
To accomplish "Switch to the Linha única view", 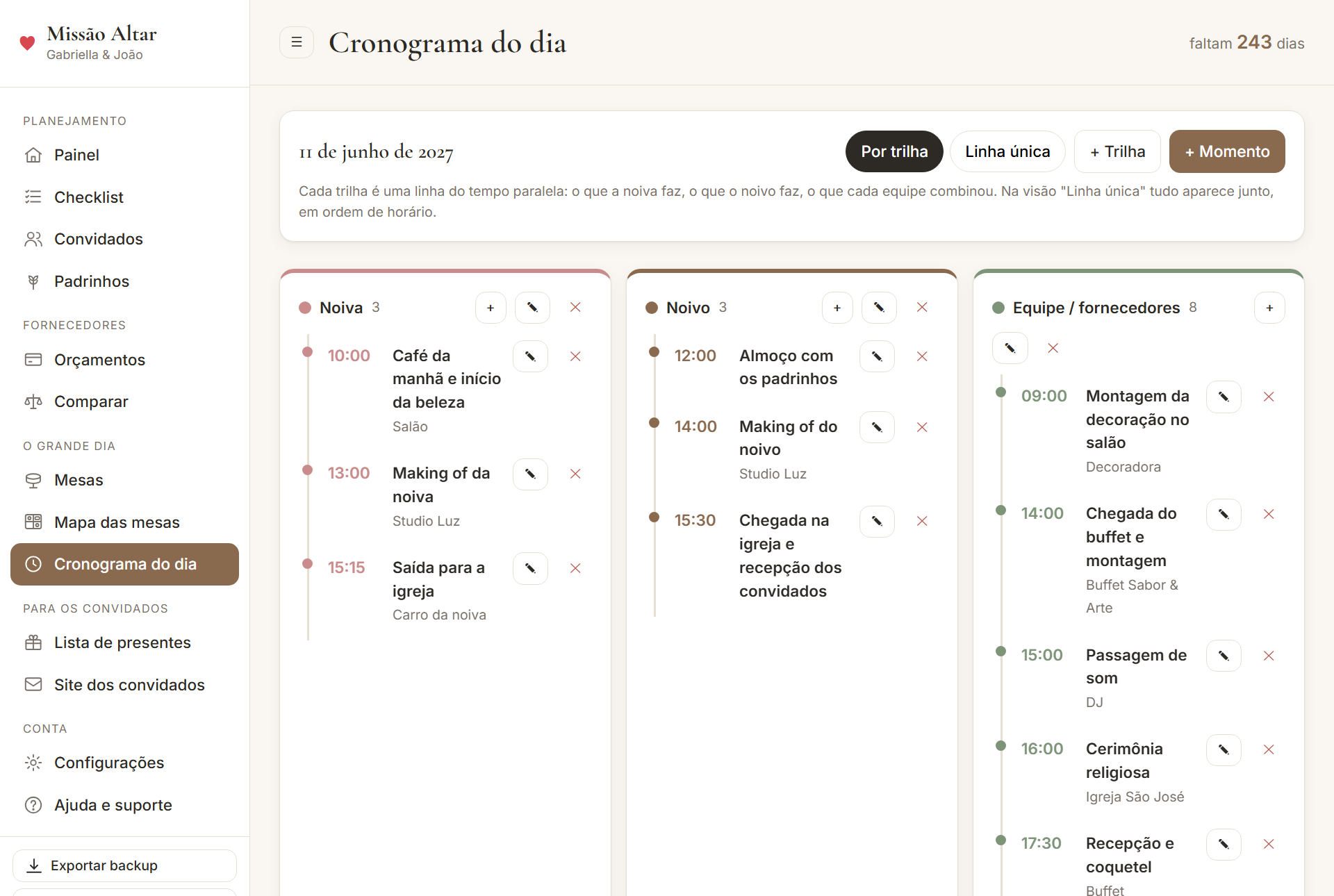I will tap(1007, 151).
